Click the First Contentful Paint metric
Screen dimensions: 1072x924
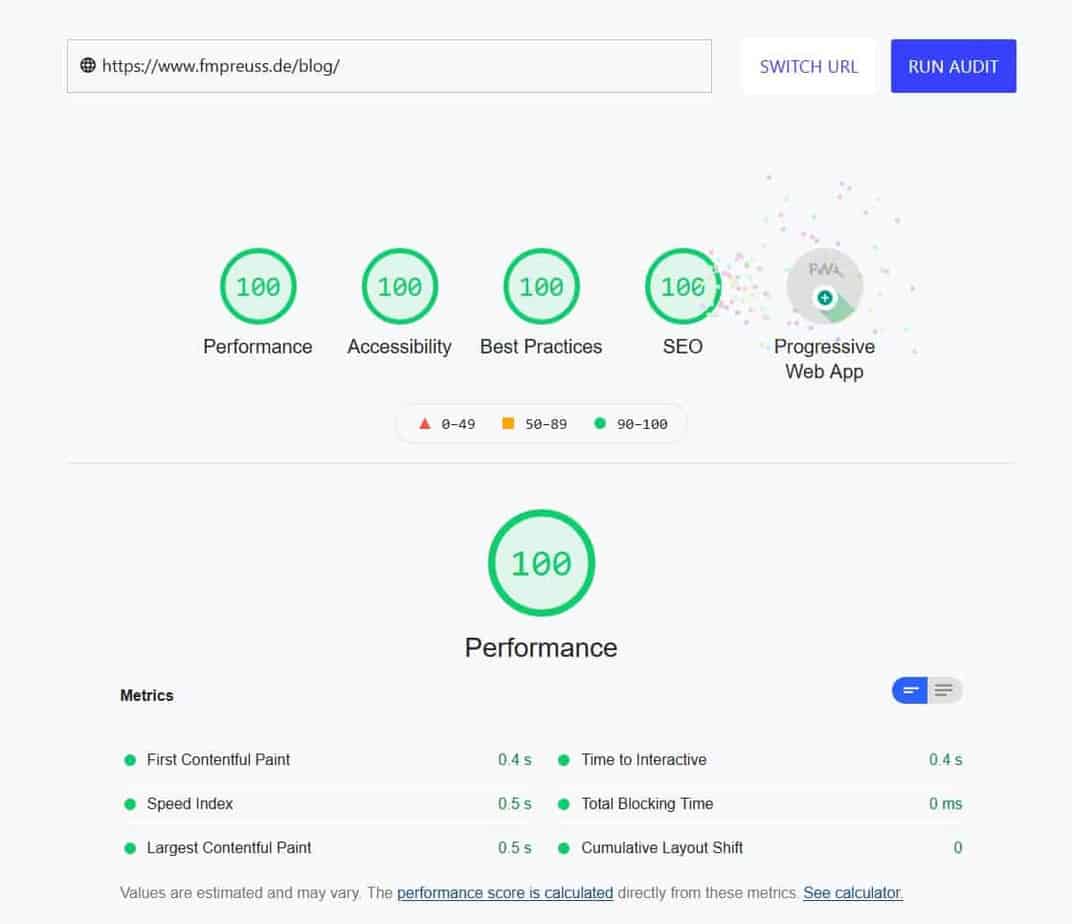pyautogui.click(x=327, y=760)
